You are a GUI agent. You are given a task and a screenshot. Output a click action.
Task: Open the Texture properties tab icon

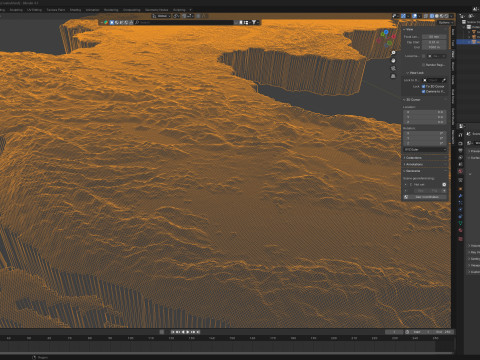(461, 239)
